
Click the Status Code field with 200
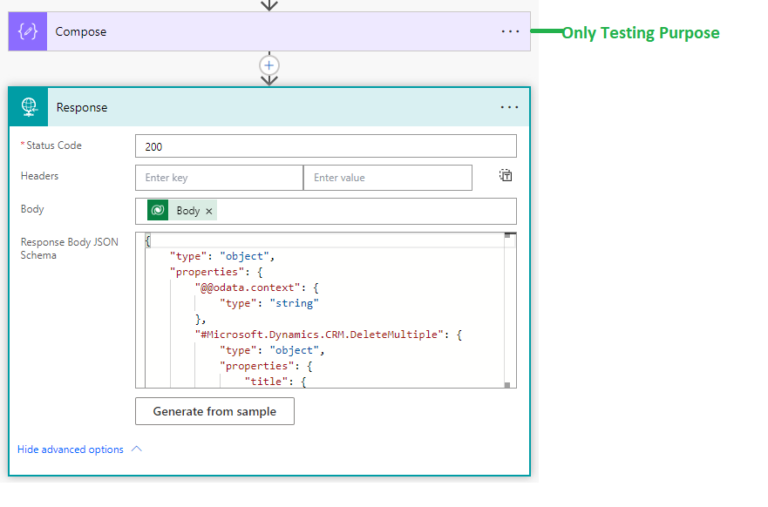click(x=326, y=146)
